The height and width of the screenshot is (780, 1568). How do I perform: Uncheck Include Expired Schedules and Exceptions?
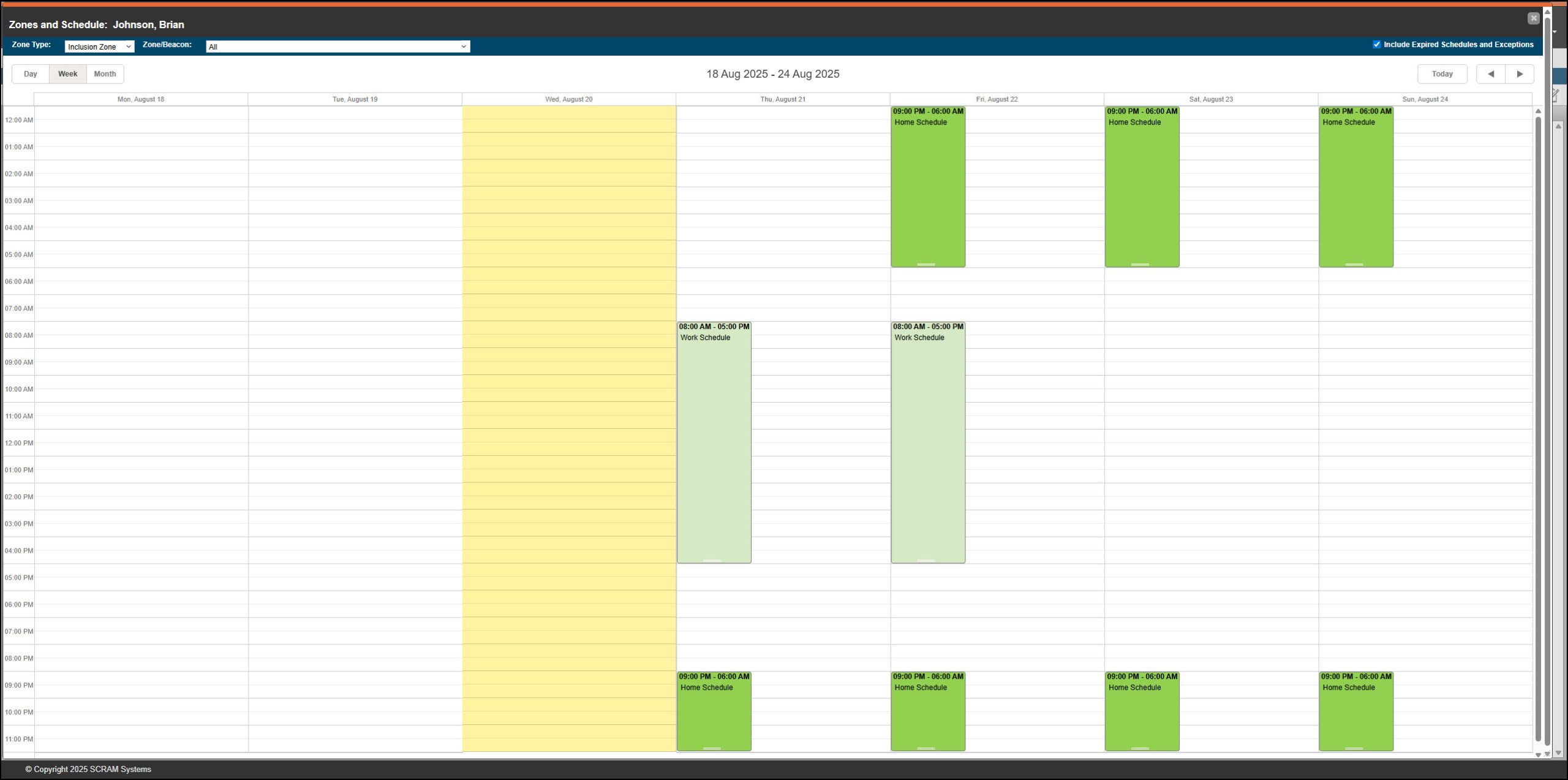(1376, 45)
